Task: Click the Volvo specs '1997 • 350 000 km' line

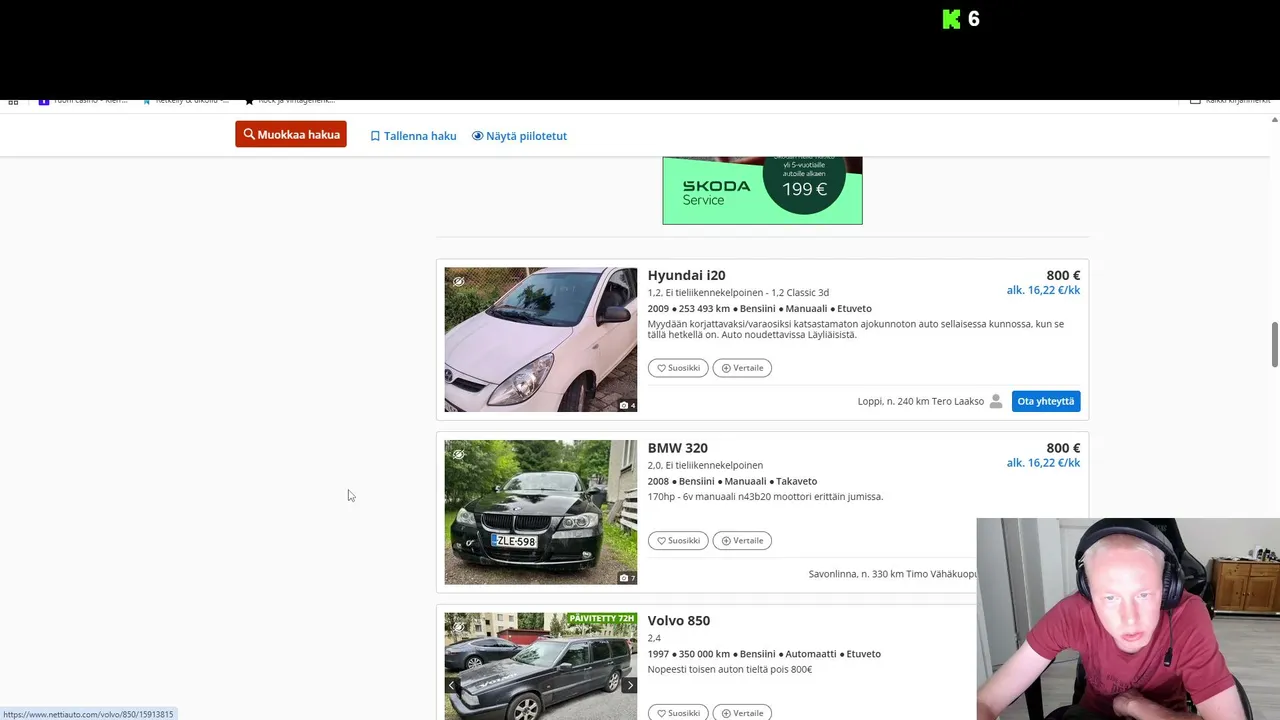Action: pos(764,654)
